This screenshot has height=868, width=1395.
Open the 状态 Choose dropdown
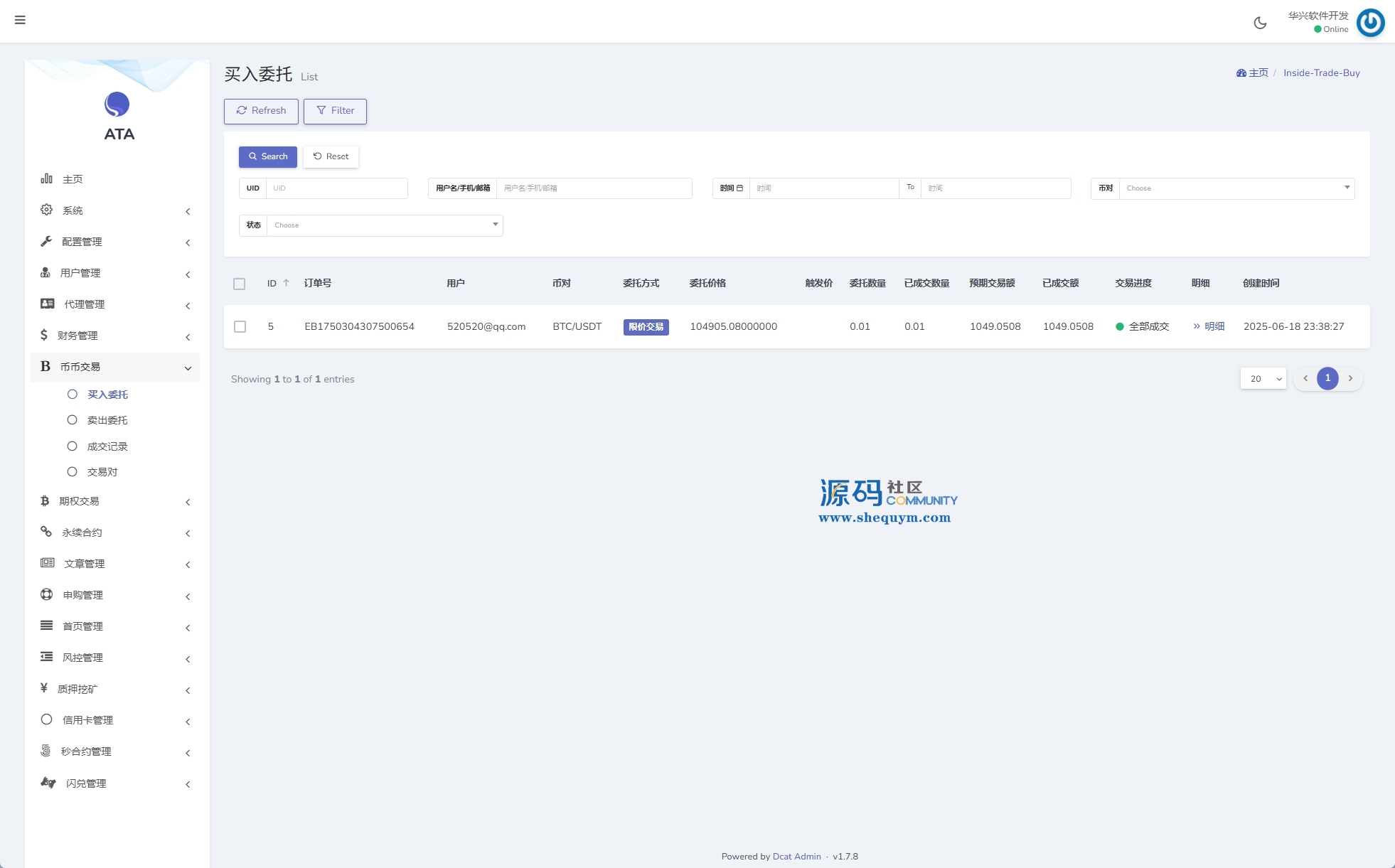[384, 225]
